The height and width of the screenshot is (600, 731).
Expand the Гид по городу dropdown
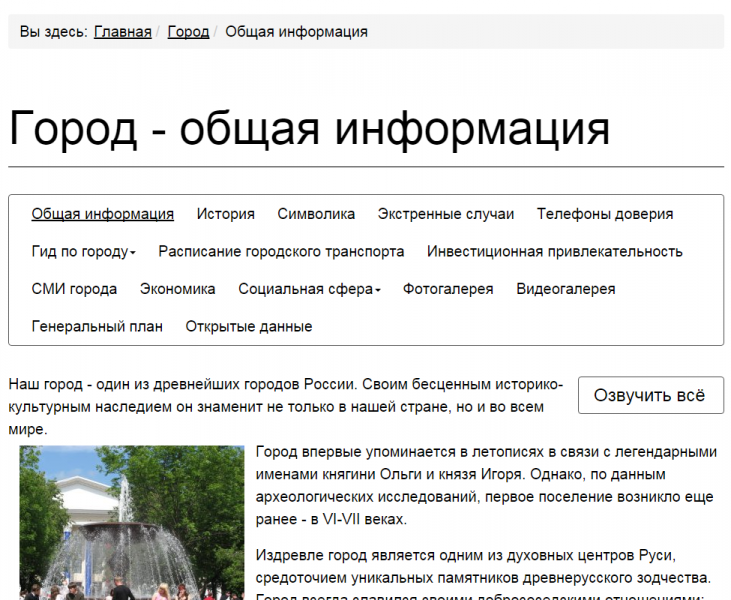(x=83, y=252)
